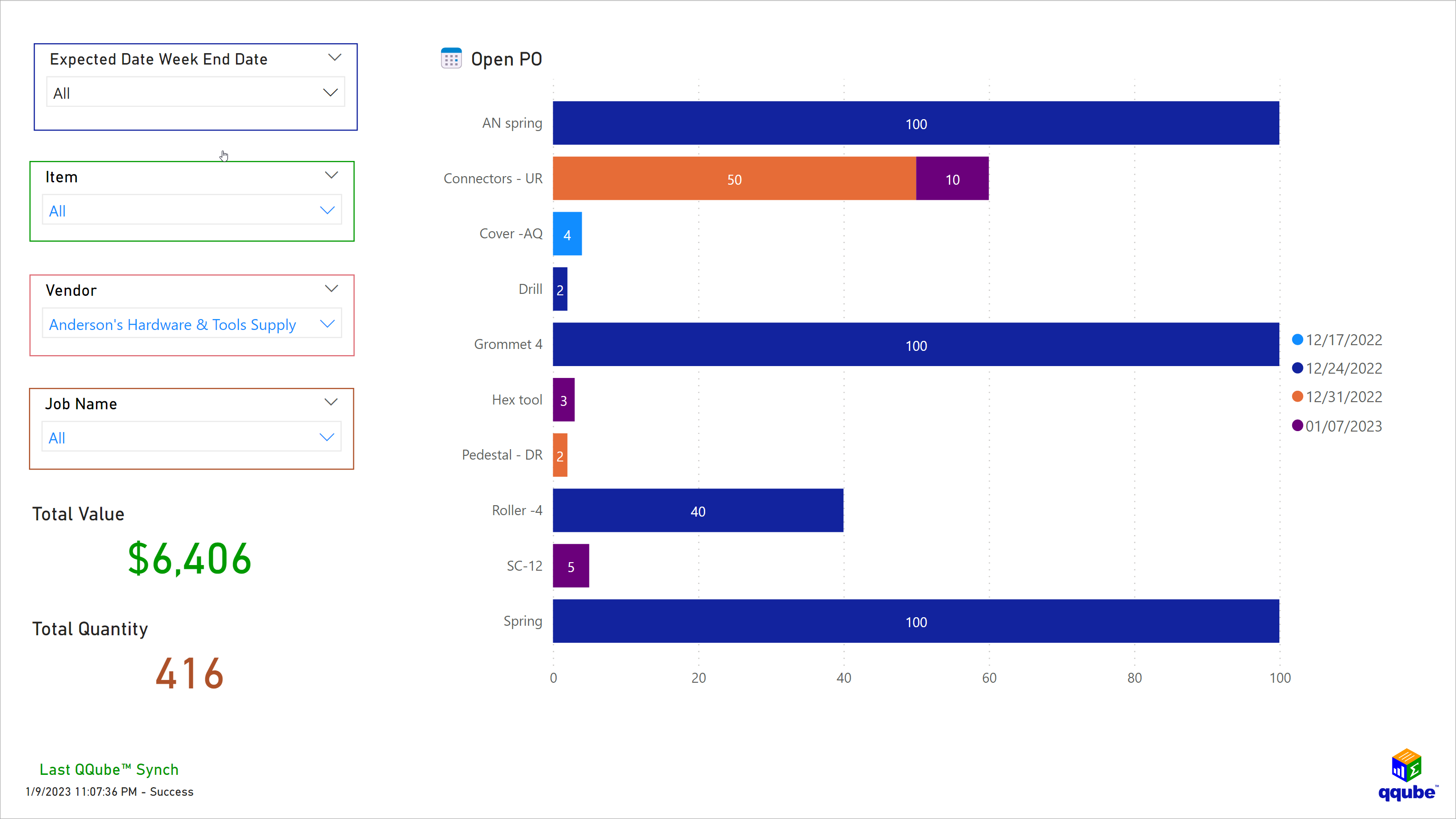Select the 01/07/2023 legend dot
The width and height of the screenshot is (1456, 819).
tap(1297, 426)
